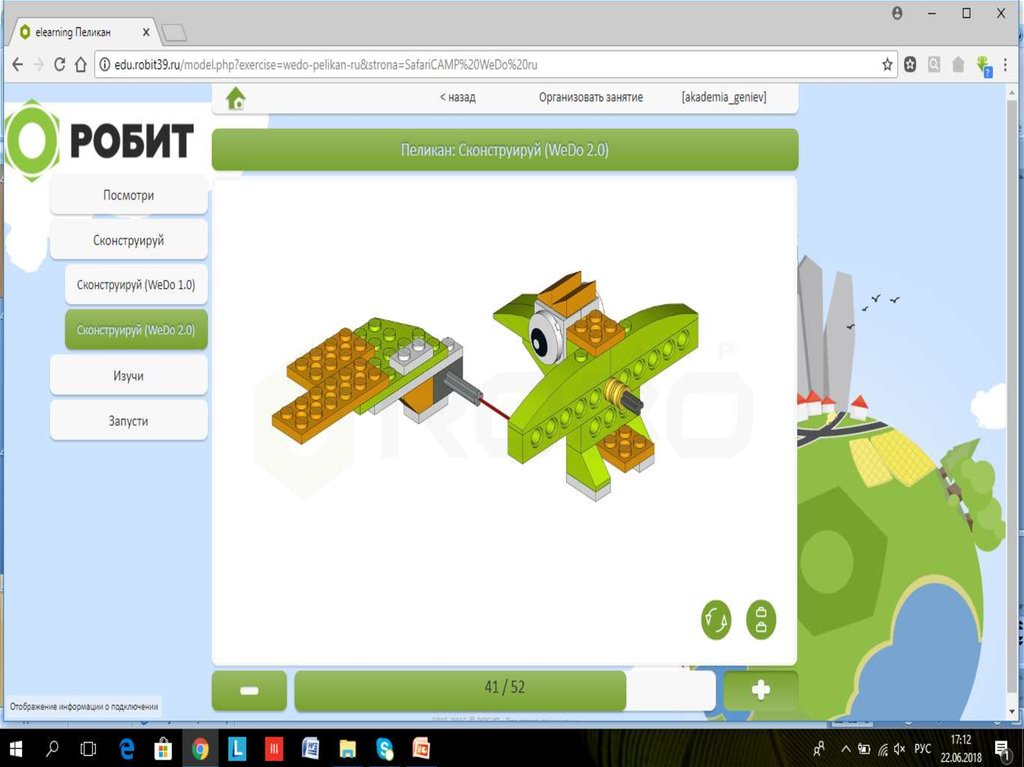Open Task View on taskbar

[x=88, y=749]
